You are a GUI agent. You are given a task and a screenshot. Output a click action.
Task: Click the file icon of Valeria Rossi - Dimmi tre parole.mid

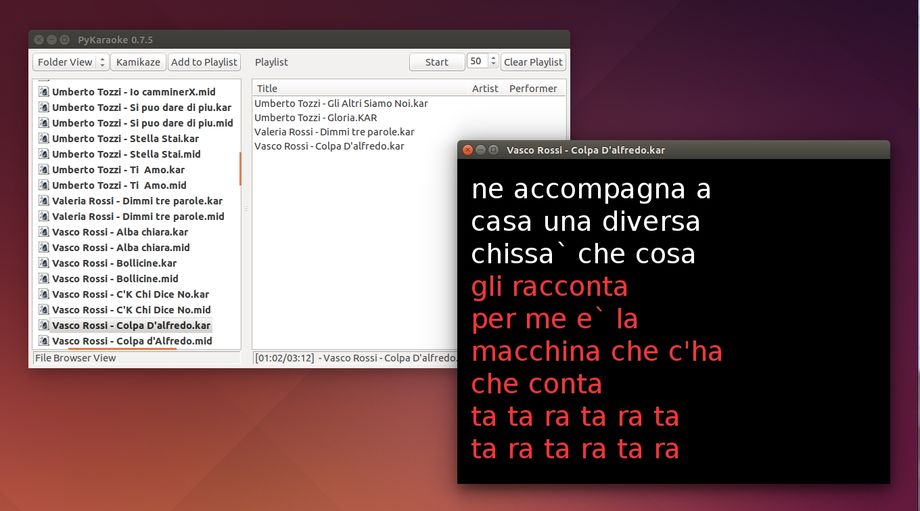pyautogui.click(x=44, y=217)
